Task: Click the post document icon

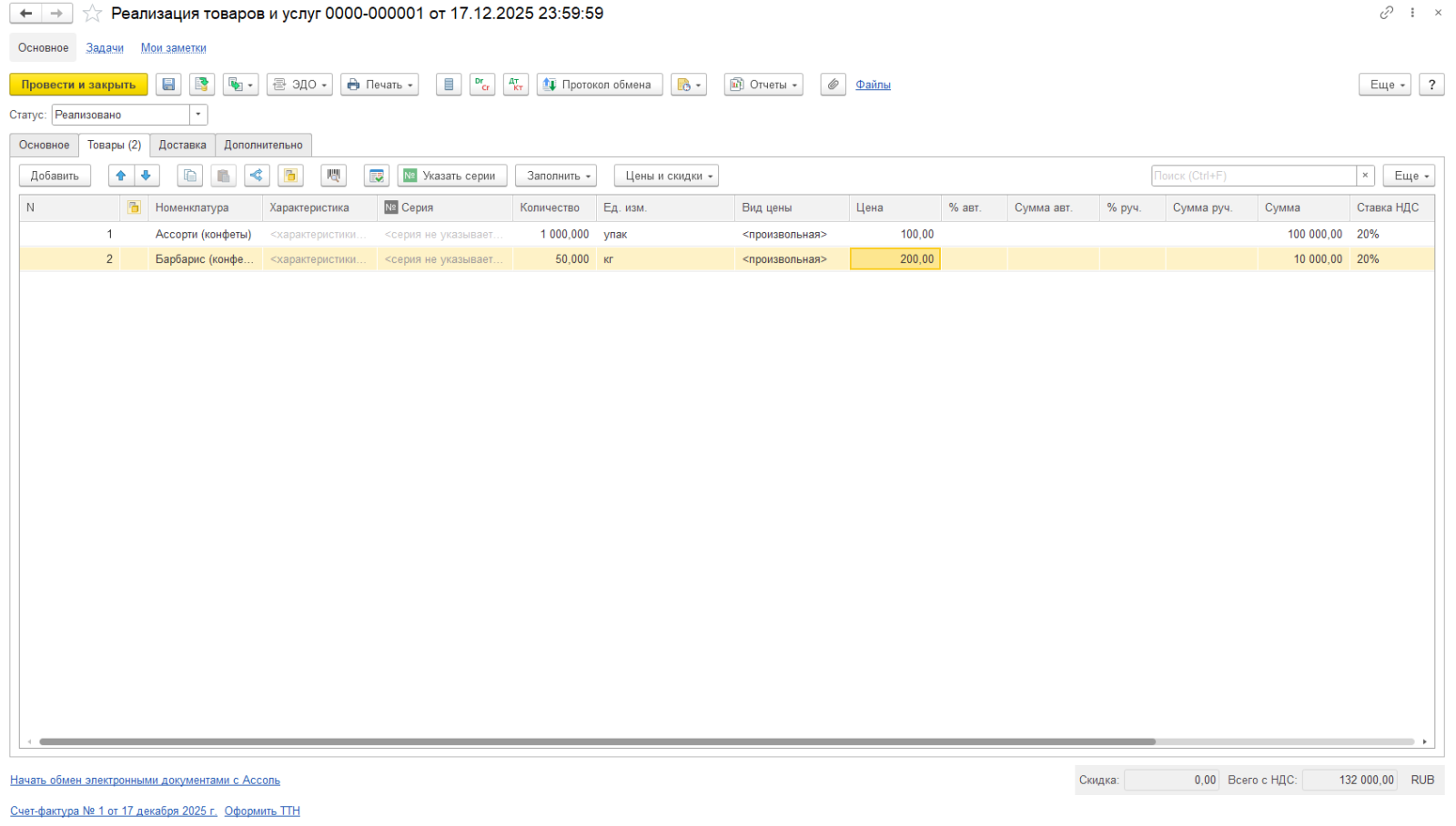Action: 202,85
